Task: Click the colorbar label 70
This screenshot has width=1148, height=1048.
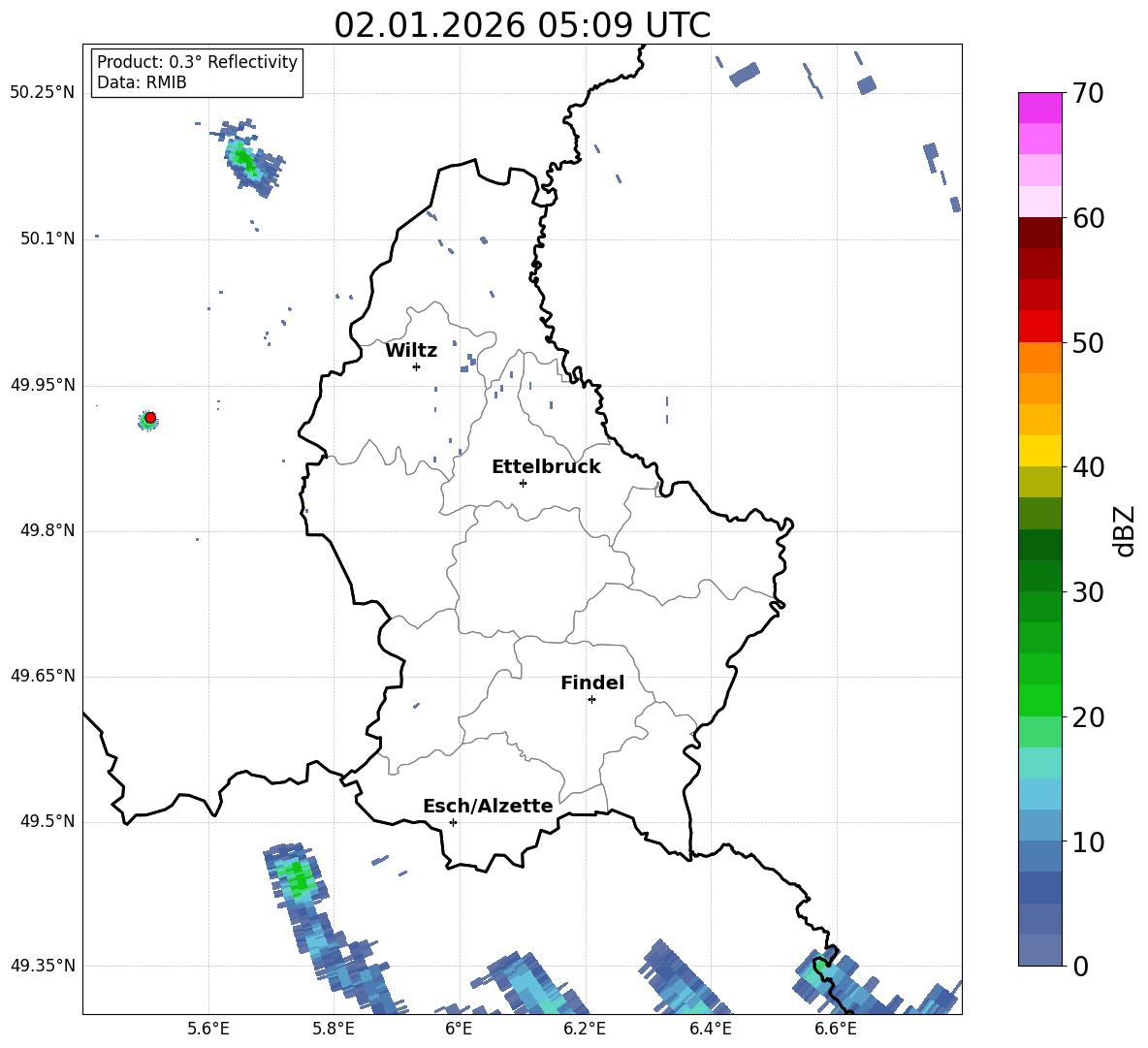Action: (x=1088, y=94)
